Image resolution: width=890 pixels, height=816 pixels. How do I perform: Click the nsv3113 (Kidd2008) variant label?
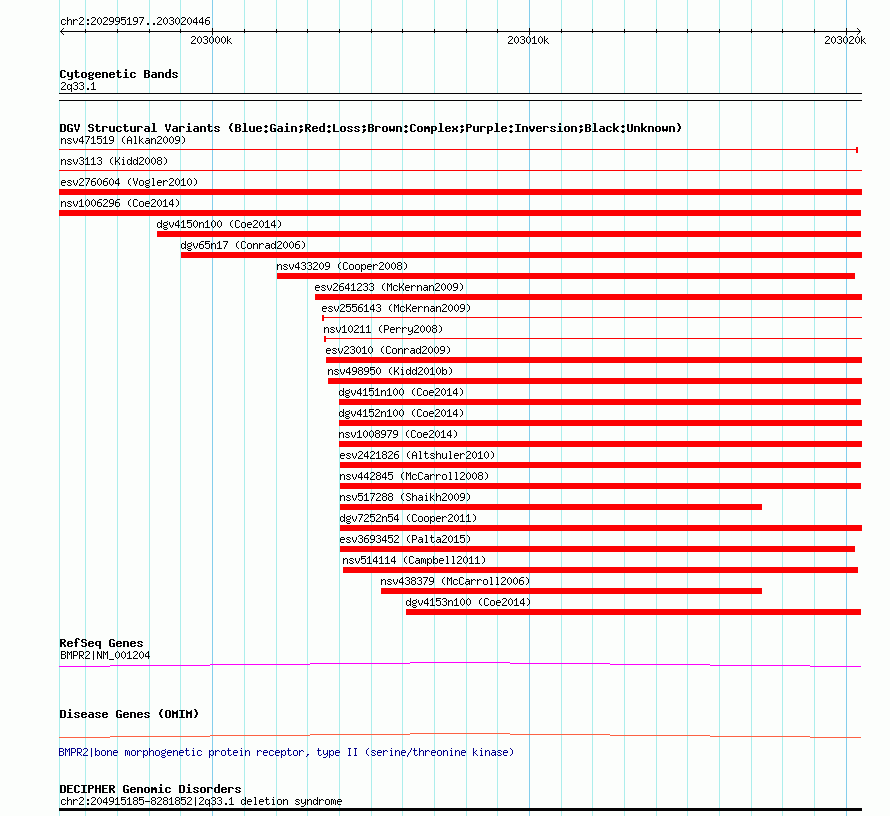[114, 161]
